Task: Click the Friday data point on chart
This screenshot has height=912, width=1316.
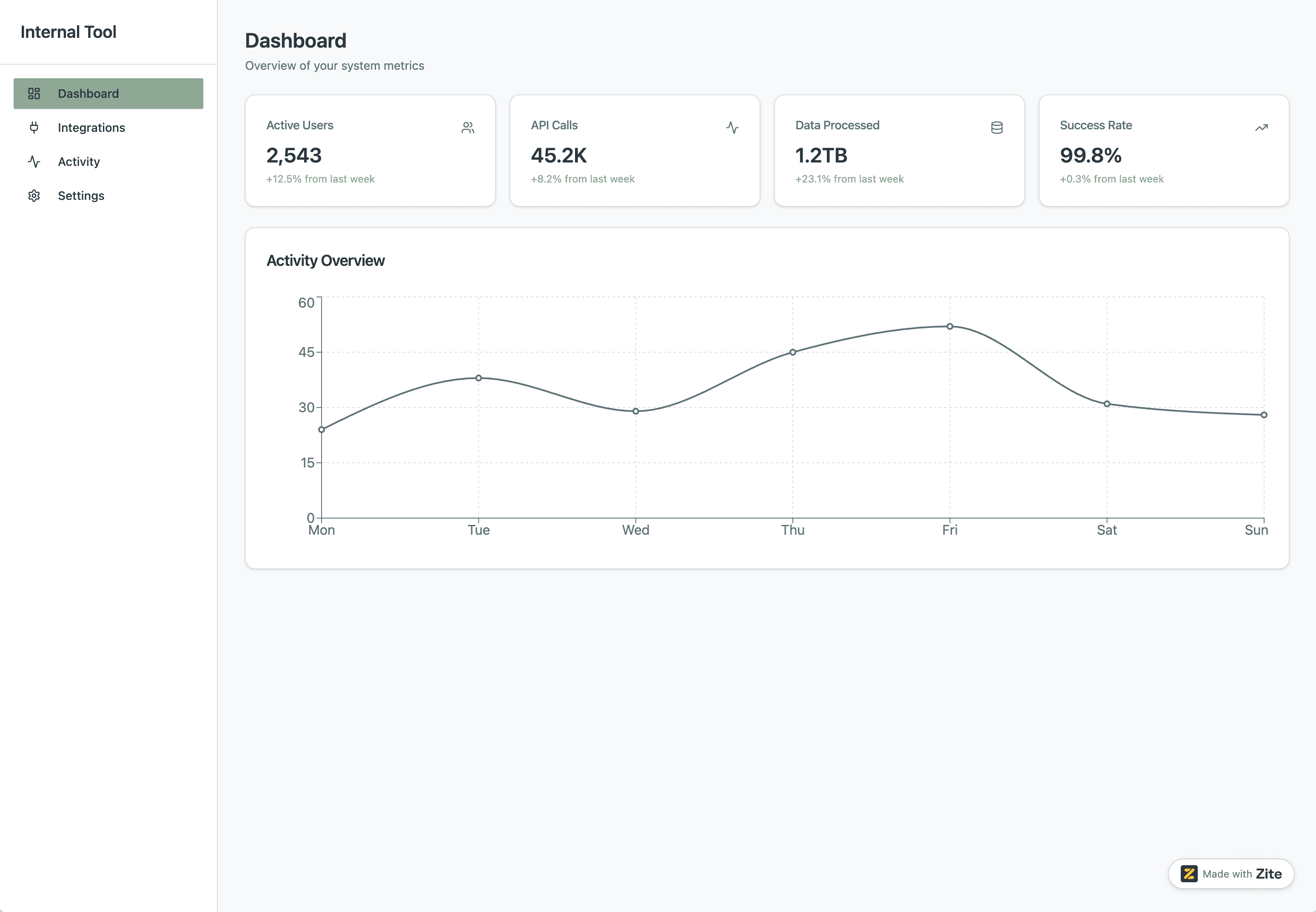Action: (950, 326)
